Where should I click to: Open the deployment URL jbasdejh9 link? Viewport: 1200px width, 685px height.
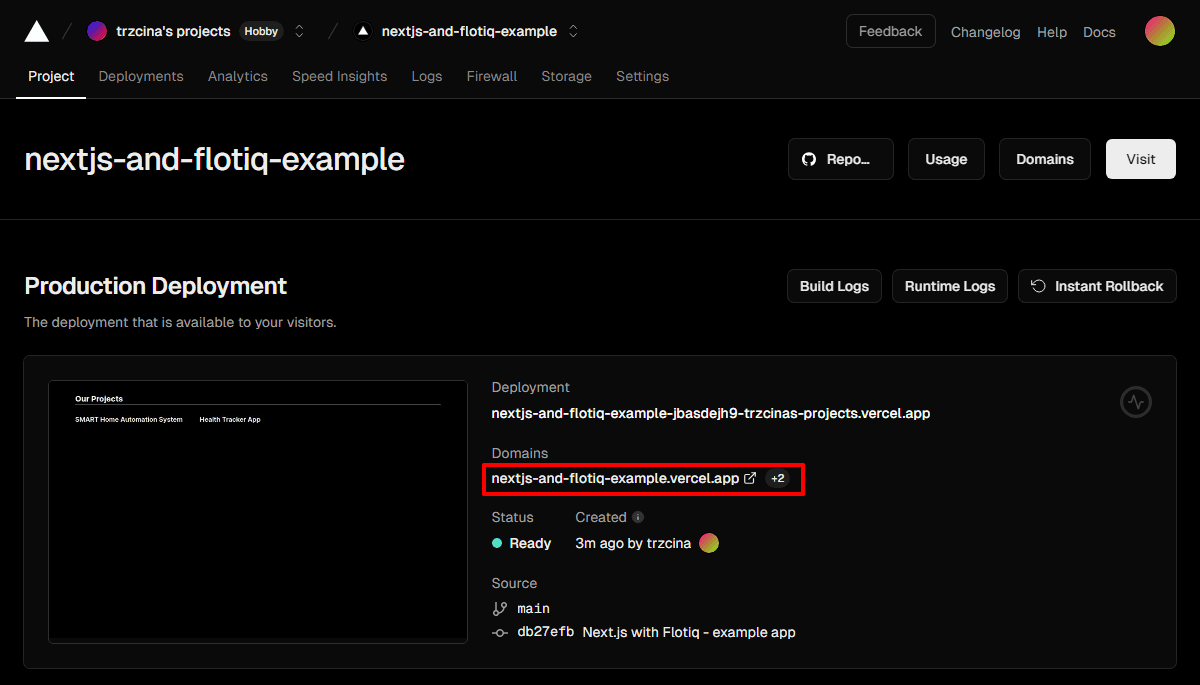click(711, 413)
